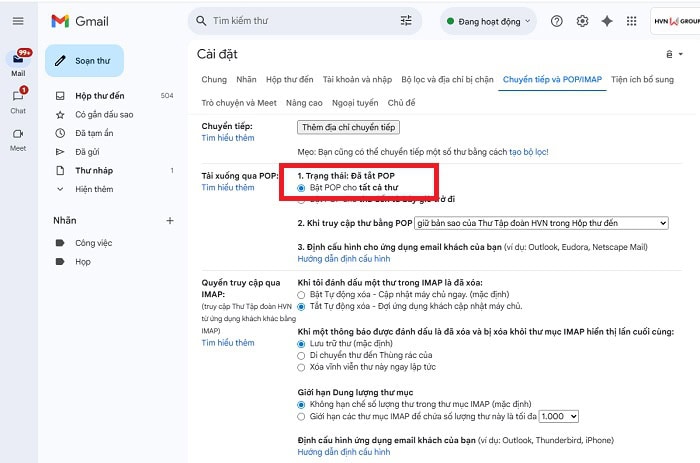
Task: Open the IMAP folder limit 1.000 dropdown
Action: click(559, 416)
